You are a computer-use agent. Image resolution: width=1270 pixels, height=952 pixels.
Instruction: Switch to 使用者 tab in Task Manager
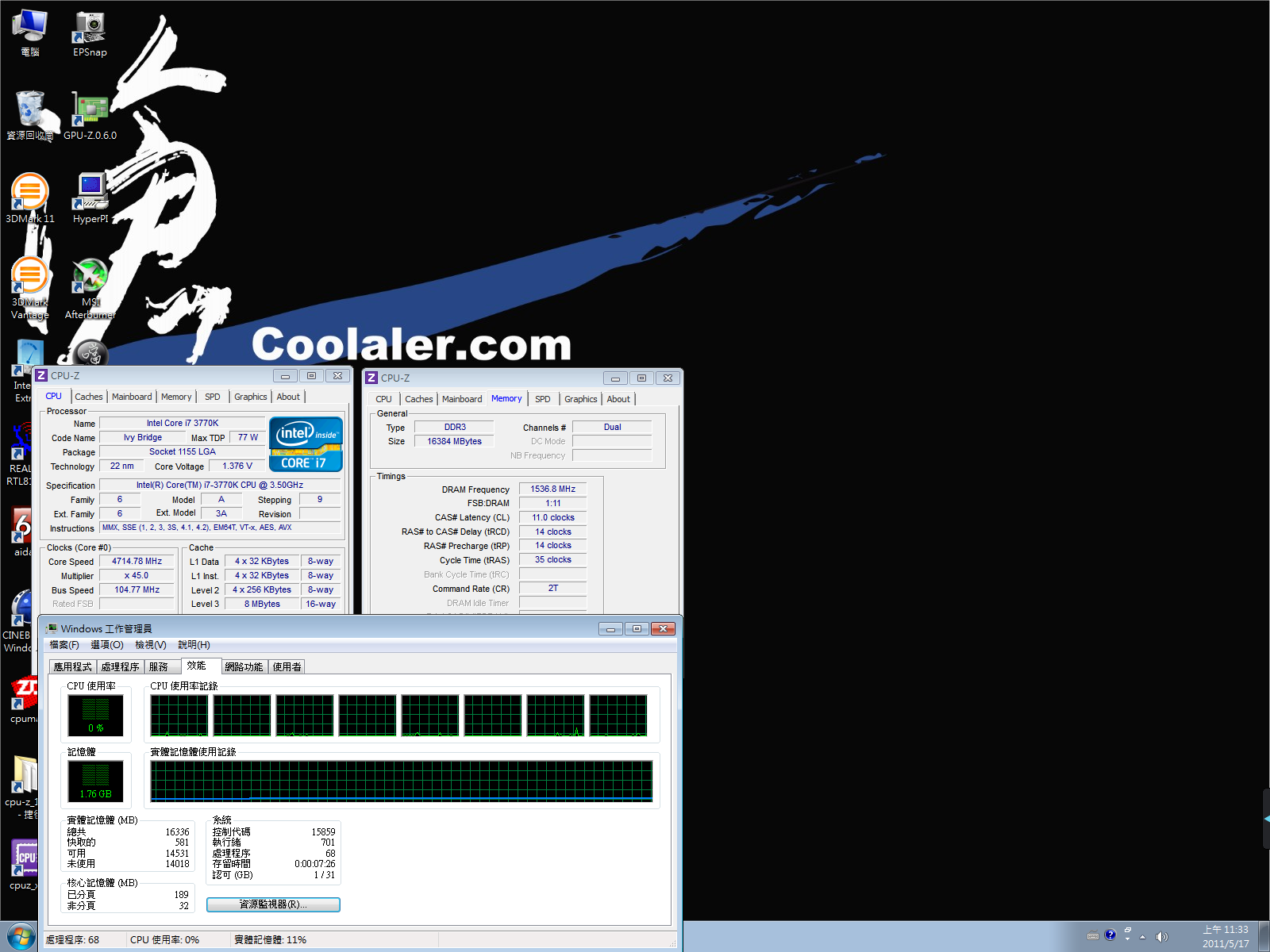[287, 667]
